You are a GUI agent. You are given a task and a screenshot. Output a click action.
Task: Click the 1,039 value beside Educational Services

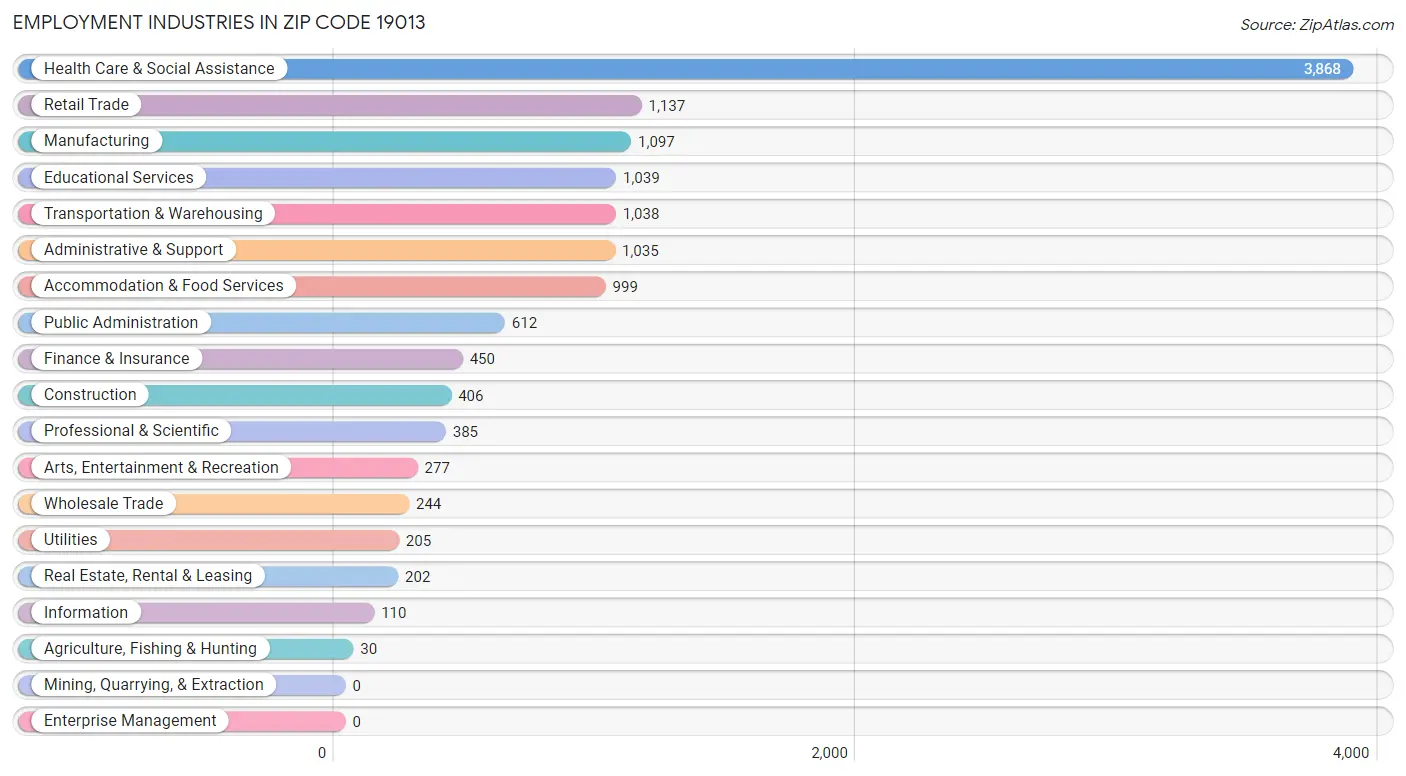pos(641,178)
